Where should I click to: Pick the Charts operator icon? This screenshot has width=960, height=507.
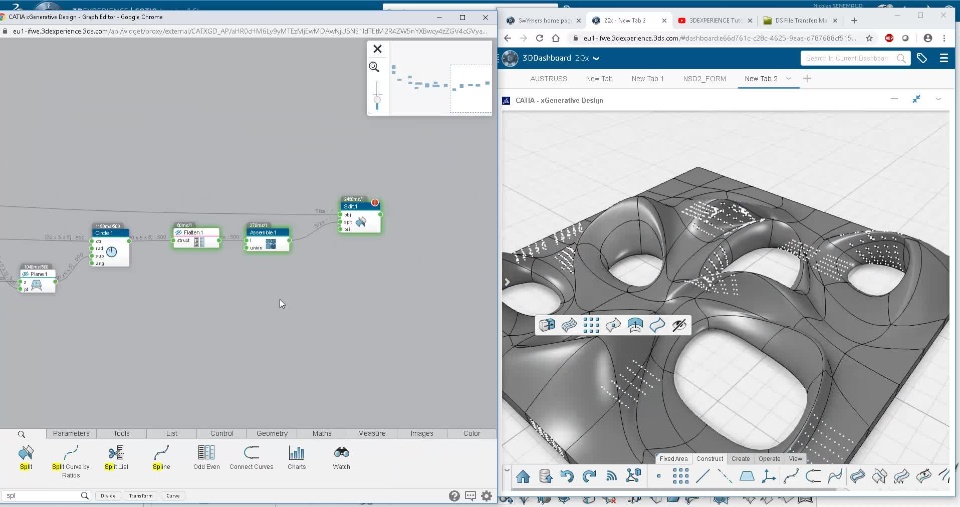296,453
